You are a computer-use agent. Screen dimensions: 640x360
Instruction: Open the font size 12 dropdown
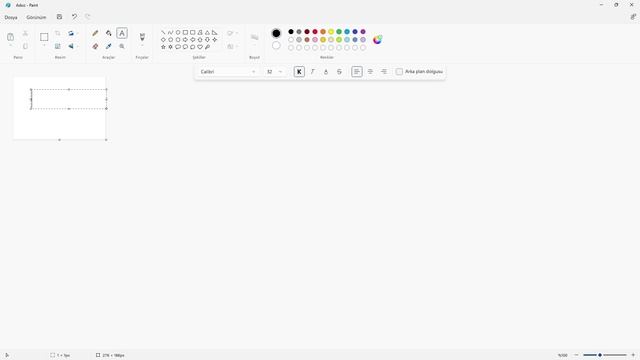[274, 72]
